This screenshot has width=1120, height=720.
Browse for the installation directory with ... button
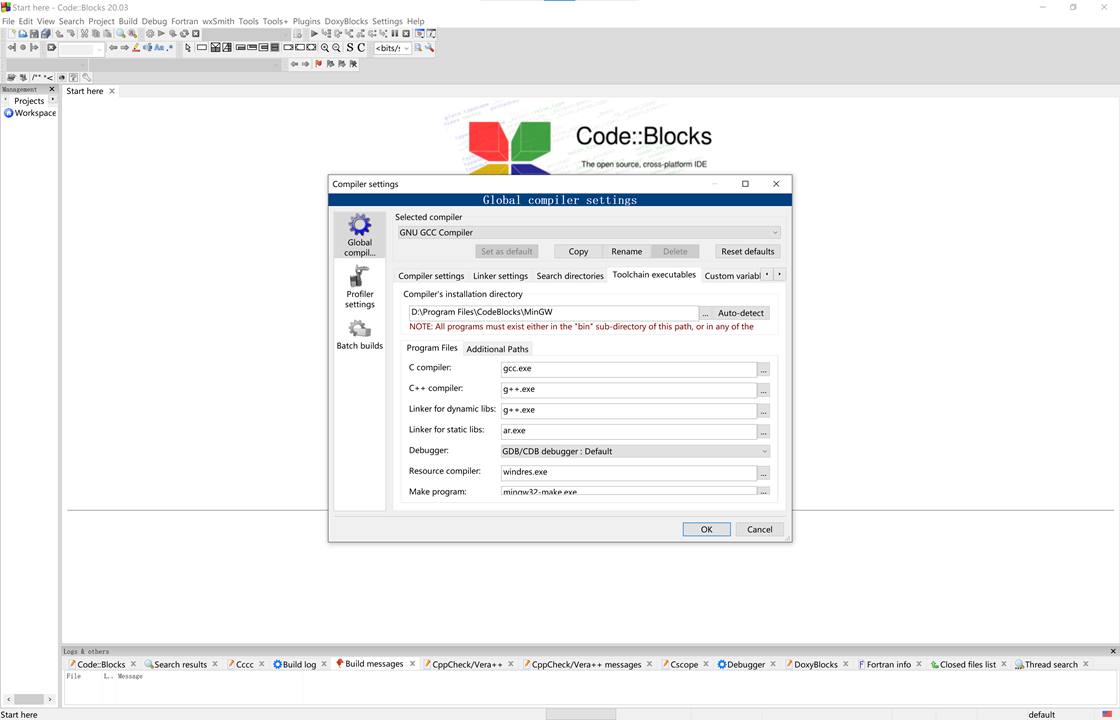point(705,313)
